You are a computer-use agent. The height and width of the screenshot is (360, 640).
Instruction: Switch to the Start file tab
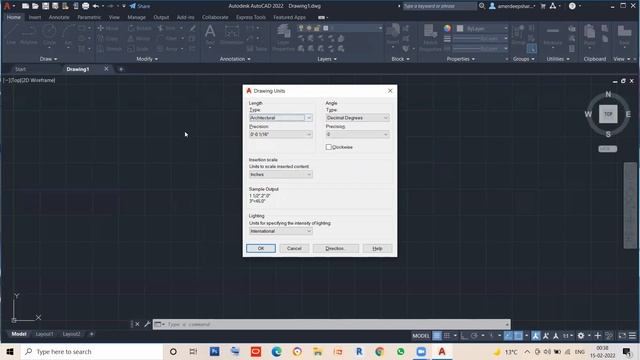tap(20, 69)
